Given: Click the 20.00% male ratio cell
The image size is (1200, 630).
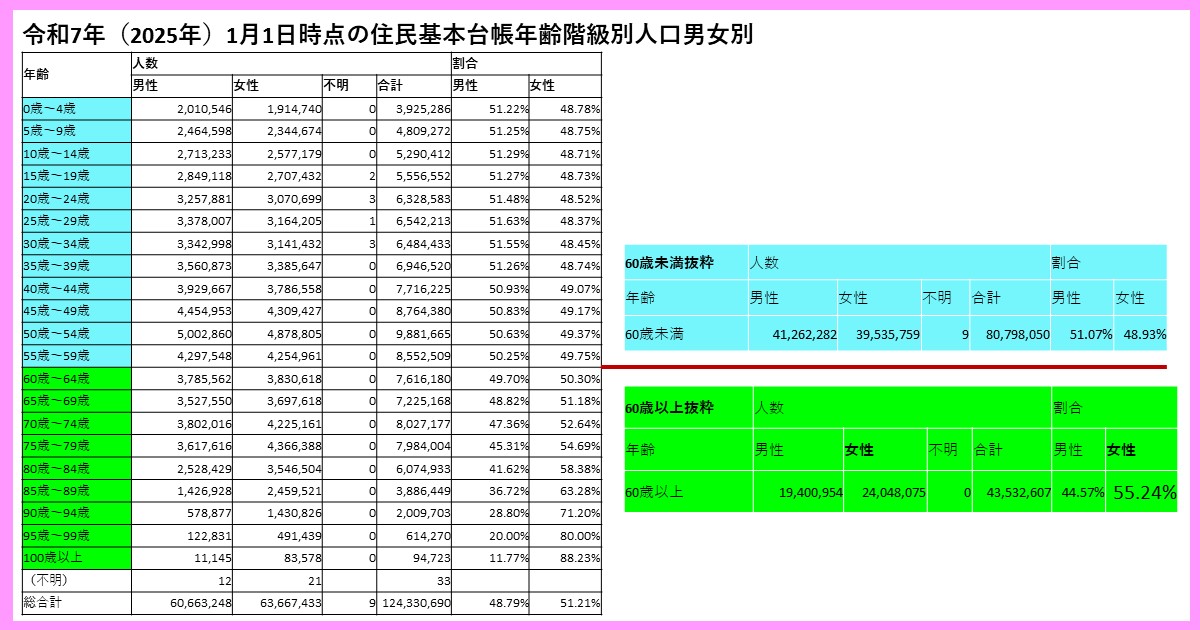Looking at the screenshot, I should [490, 535].
